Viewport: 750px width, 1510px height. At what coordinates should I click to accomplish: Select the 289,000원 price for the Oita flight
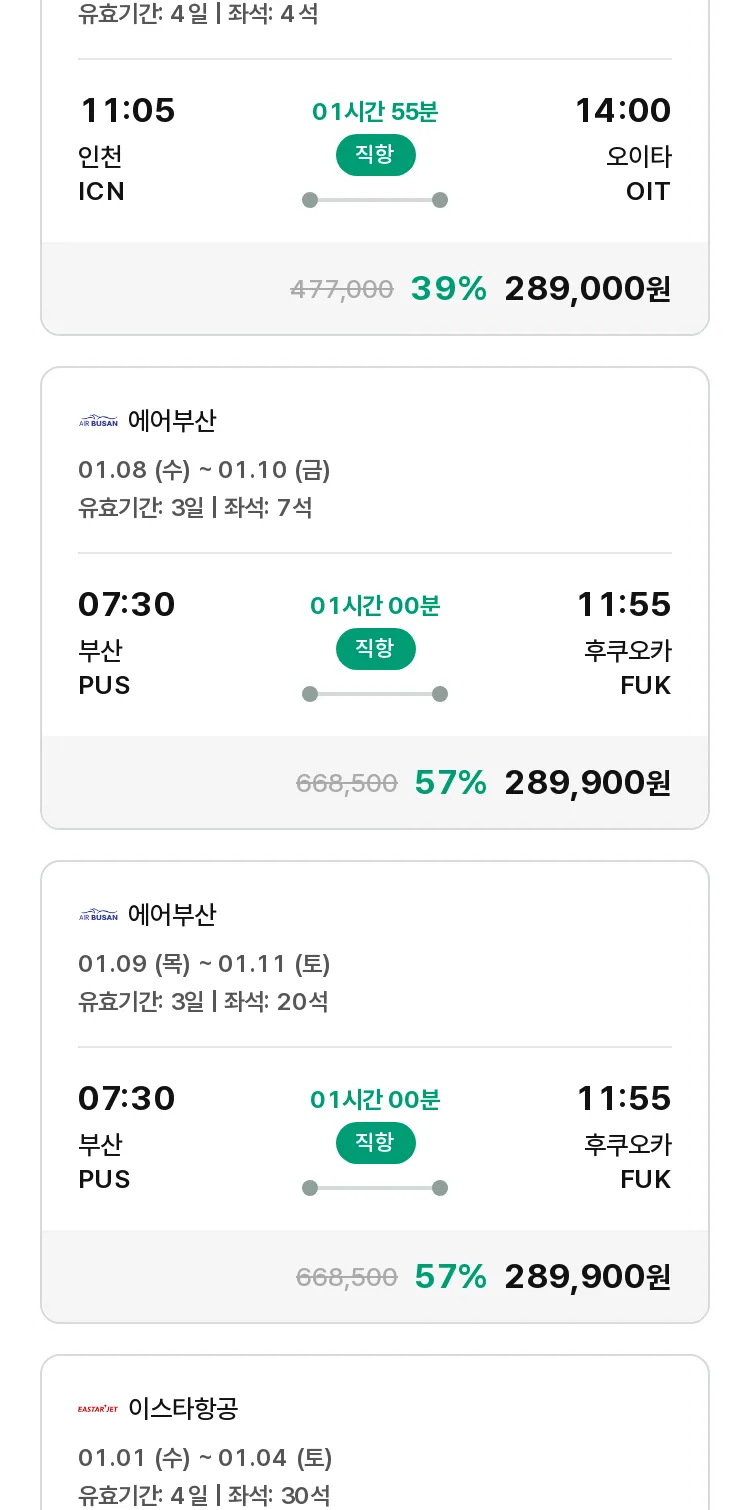(587, 289)
